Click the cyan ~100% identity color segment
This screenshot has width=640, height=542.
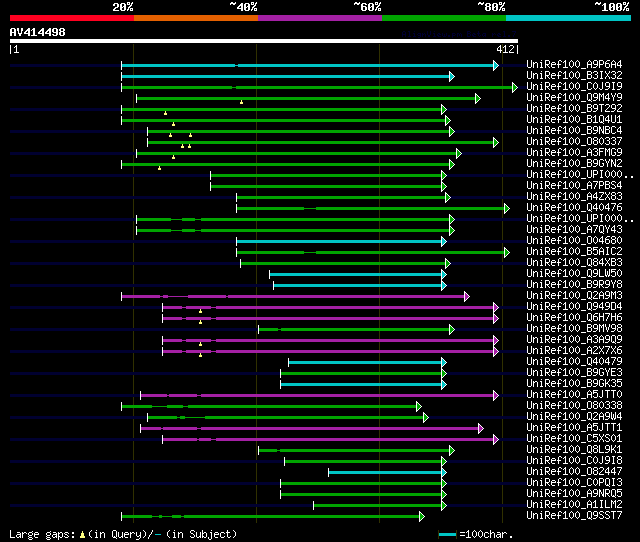[569, 18]
